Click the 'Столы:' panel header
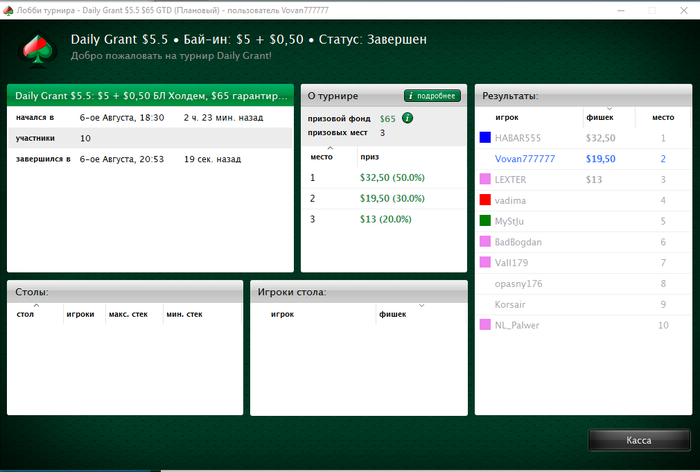 tap(125, 292)
